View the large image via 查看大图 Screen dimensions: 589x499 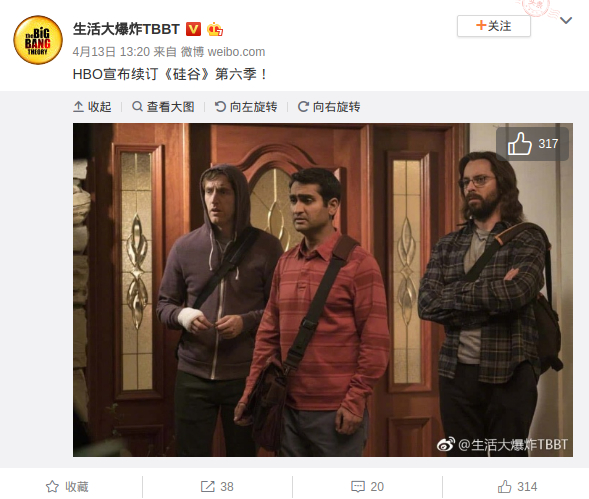coord(163,107)
